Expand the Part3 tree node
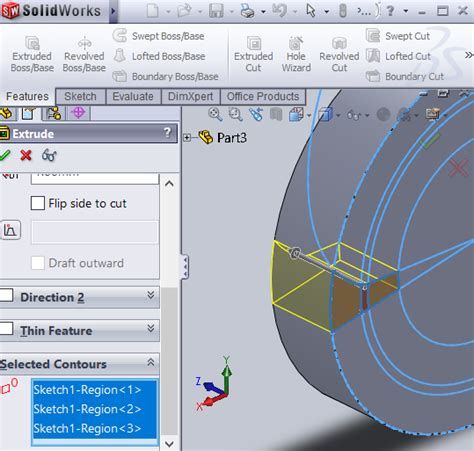 [x=187, y=138]
